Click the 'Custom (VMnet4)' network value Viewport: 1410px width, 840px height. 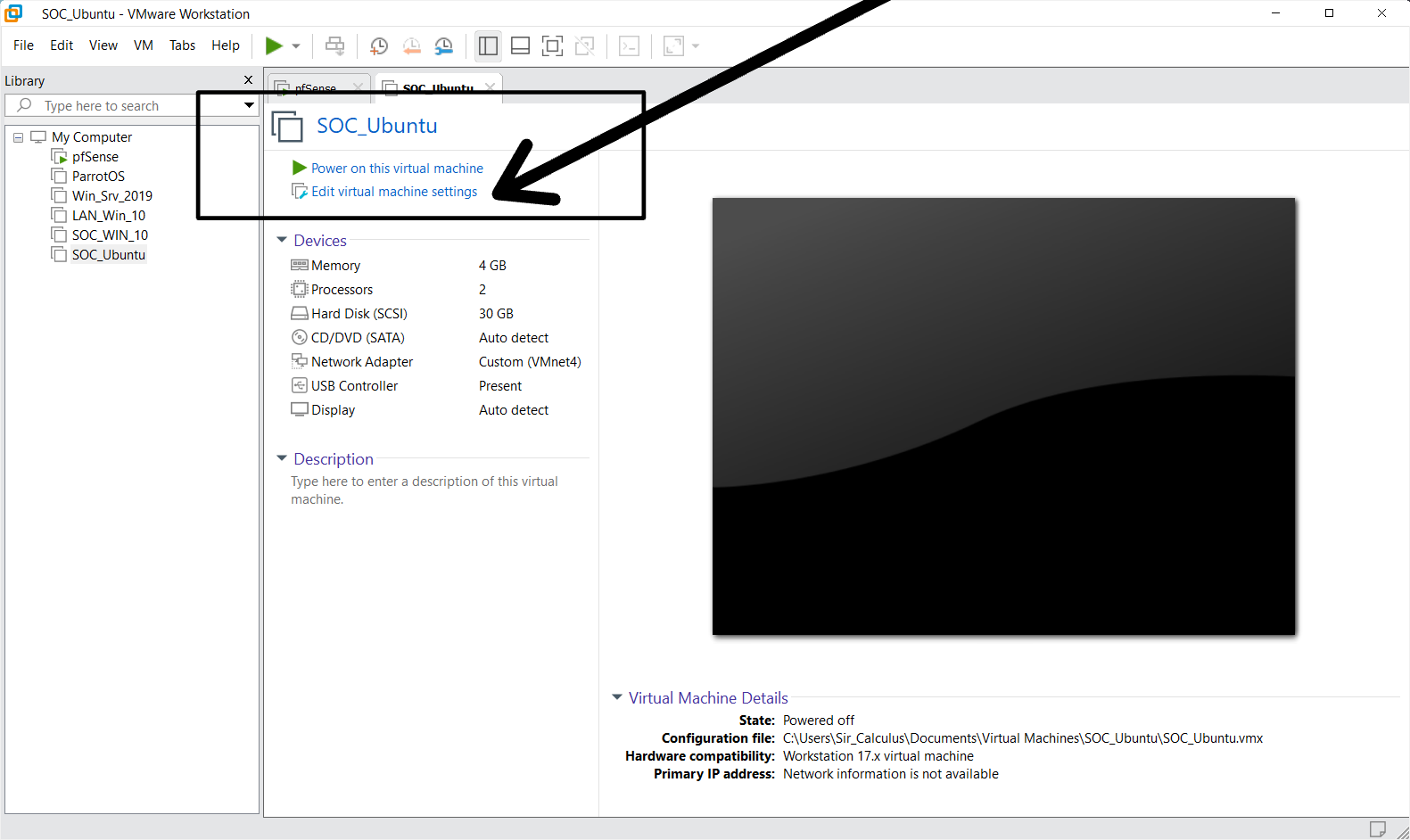pos(530,362)
